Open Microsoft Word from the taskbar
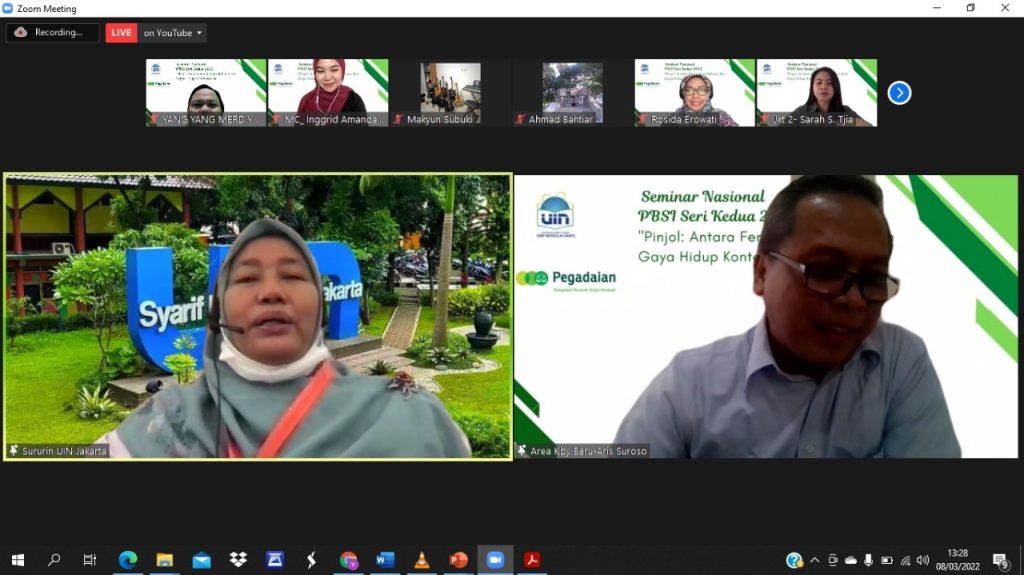1024x575 pixels. pos(385,560)
